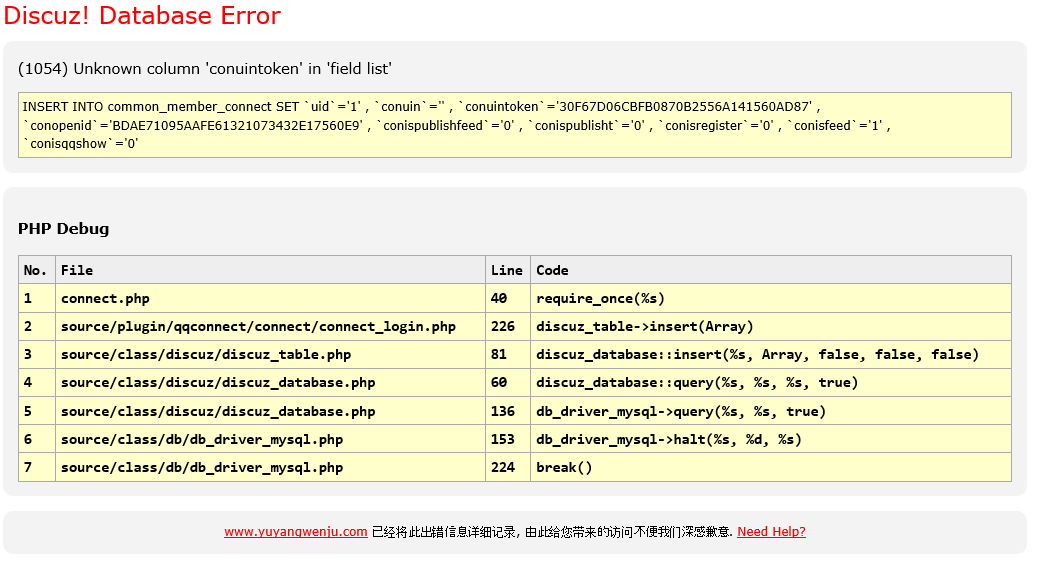The height and width of the screenshot is (581, 1057).
Task: Click row number 4 cell
Action: [x=37, y=383]
